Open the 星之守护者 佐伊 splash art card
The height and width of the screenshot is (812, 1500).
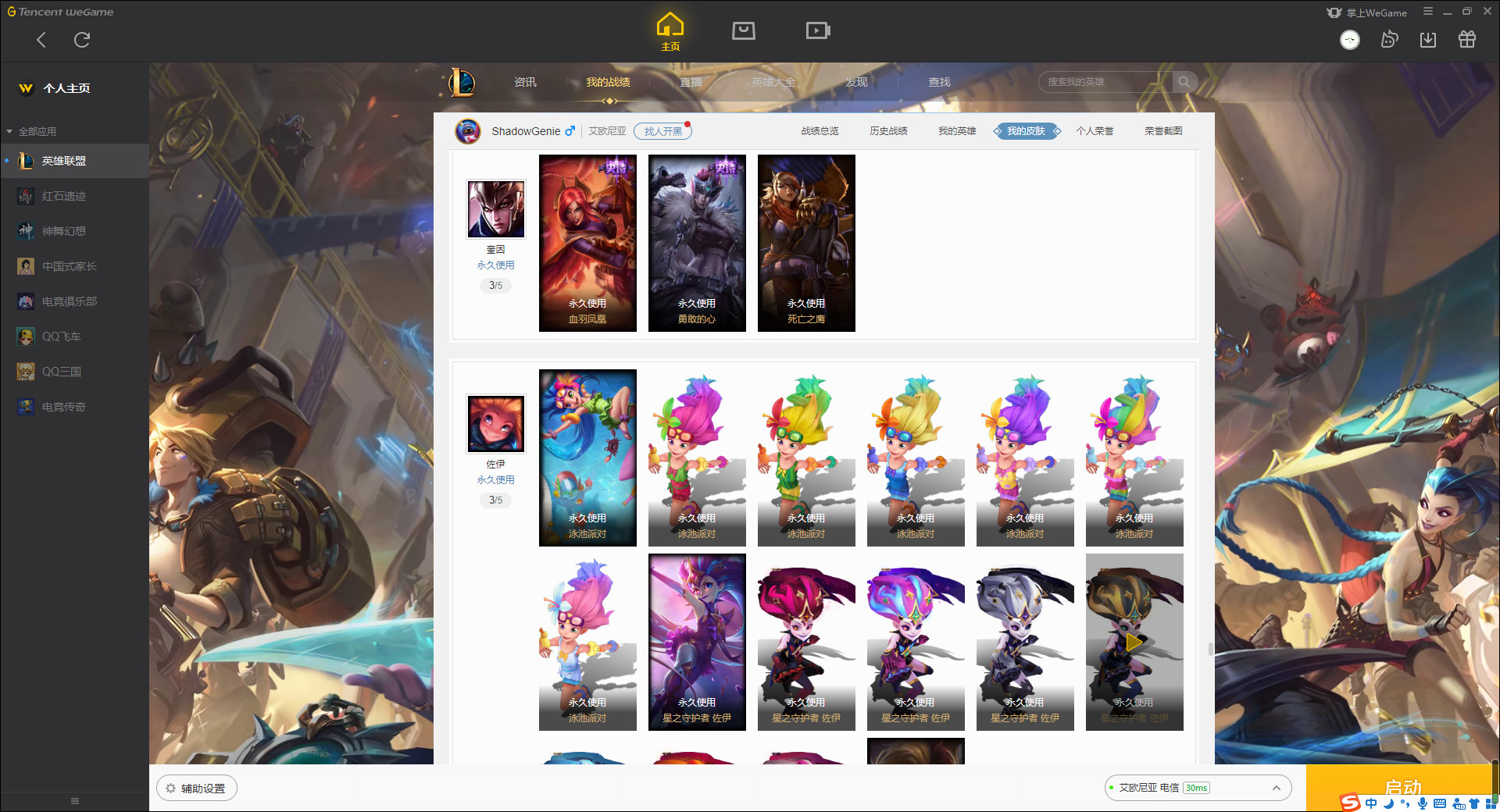[697, 642]
